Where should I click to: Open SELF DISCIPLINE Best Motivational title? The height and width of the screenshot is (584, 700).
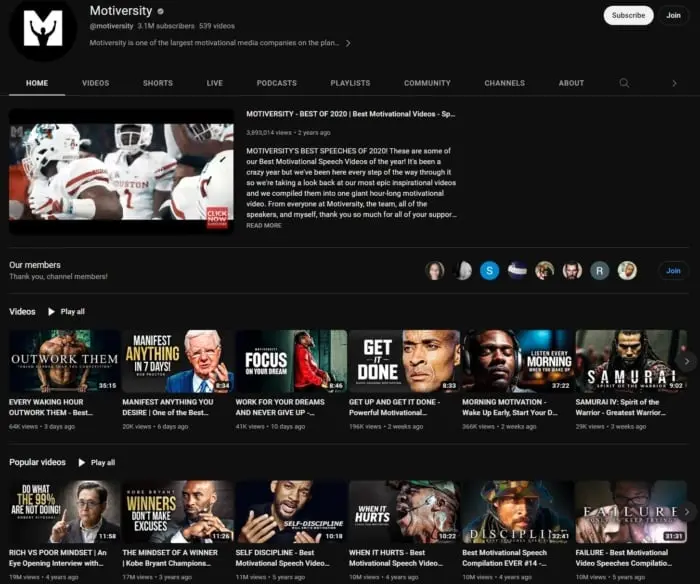click(283, 558)
